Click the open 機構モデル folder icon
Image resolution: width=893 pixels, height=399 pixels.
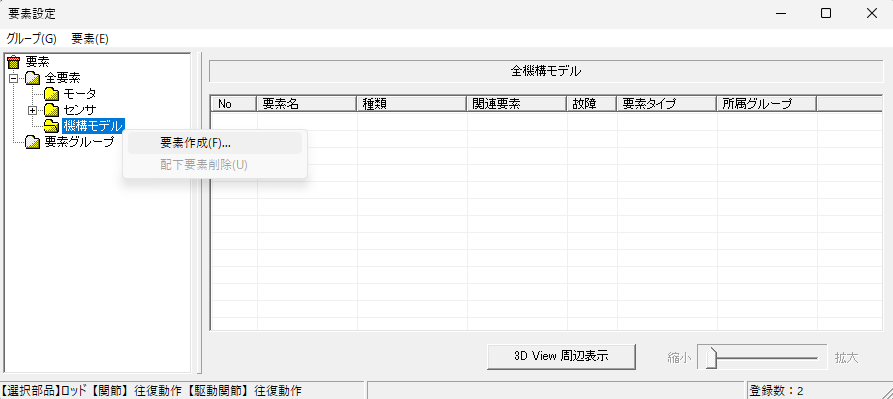click(52, 125)
